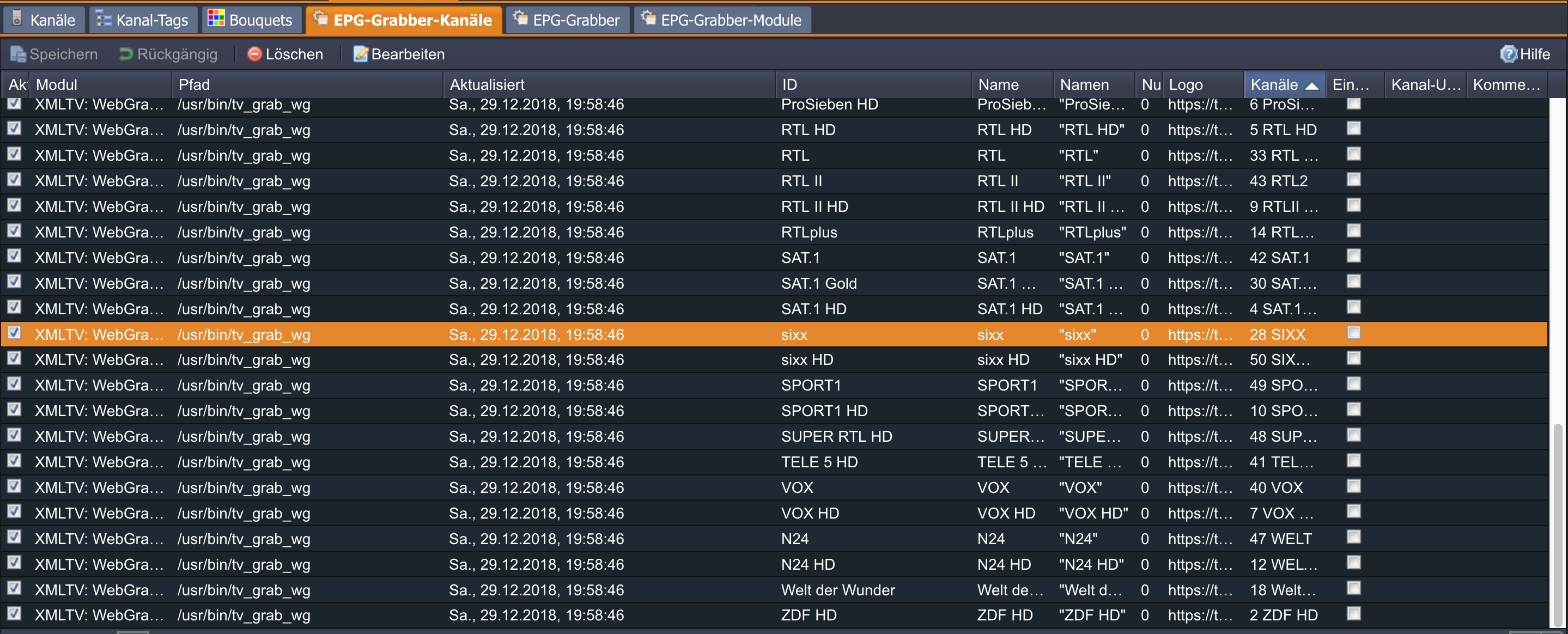Toggle Aktiviert checkbox for SAT.1 Gold row
This screenshot has width=1568, height=634.
(14, 282)
